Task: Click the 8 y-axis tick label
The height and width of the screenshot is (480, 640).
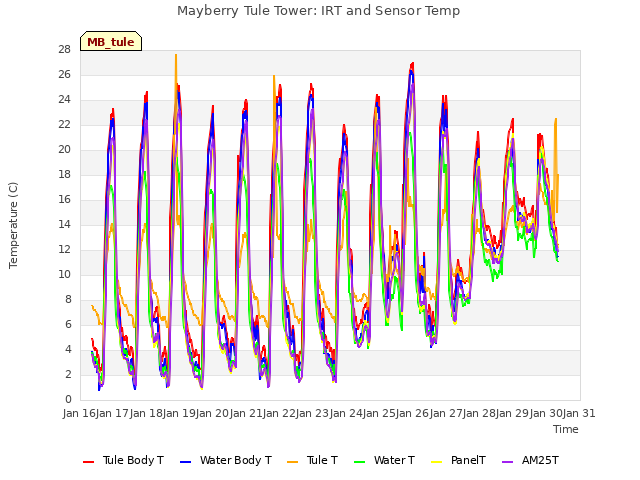Action: coord(68,300)
